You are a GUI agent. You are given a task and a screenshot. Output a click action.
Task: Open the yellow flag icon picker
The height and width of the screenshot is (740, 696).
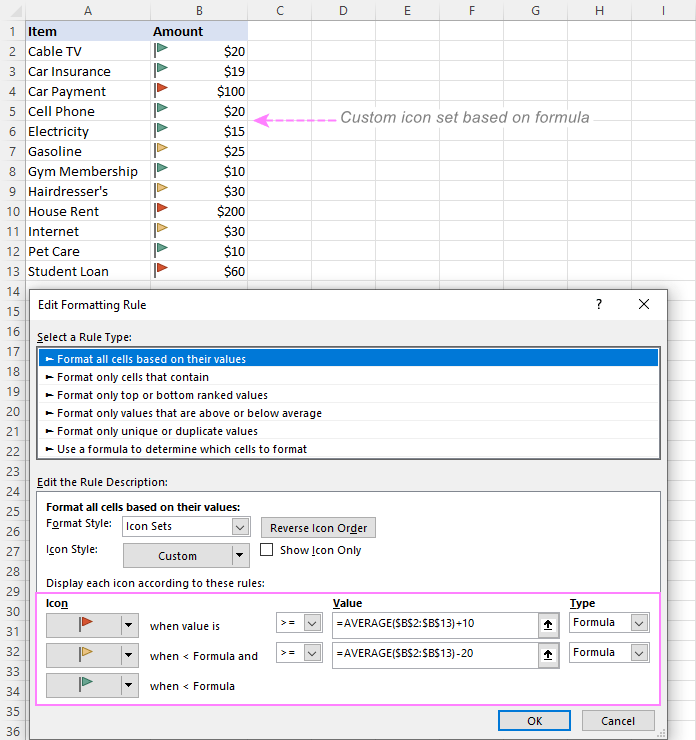click(x=92, y=655)
